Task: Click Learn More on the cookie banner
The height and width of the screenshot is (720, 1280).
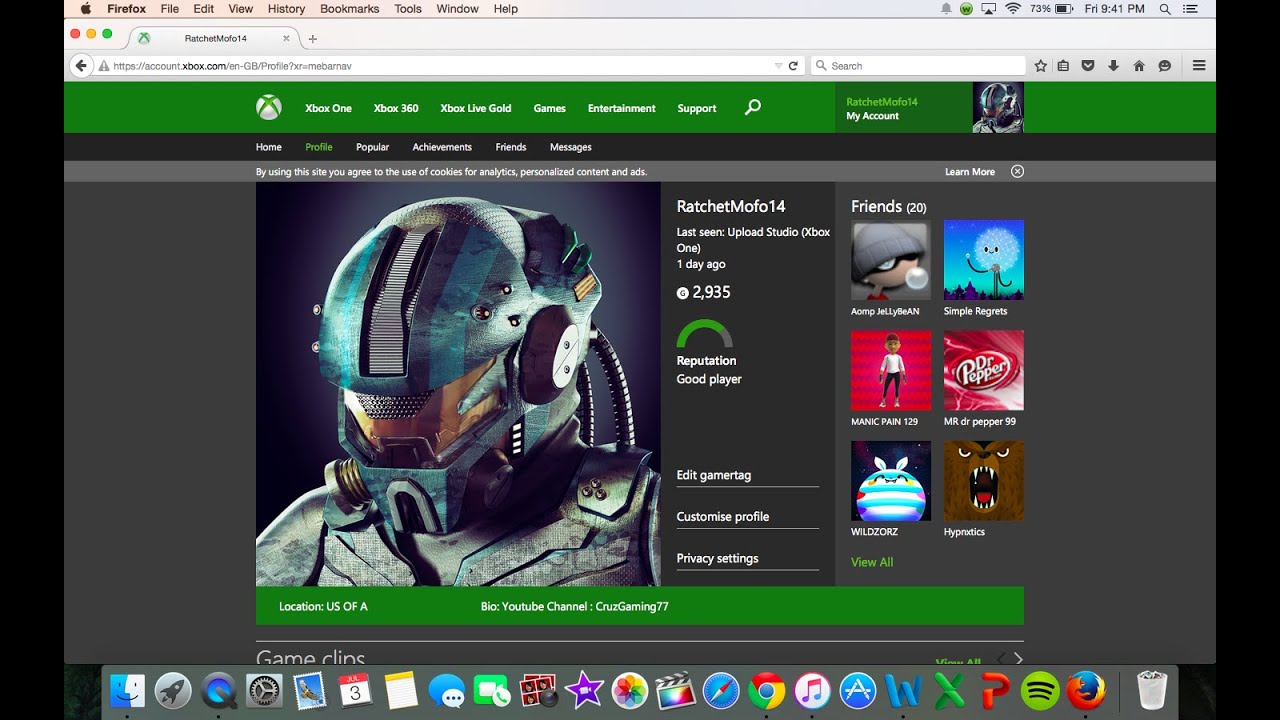Action: pos(970,172)
